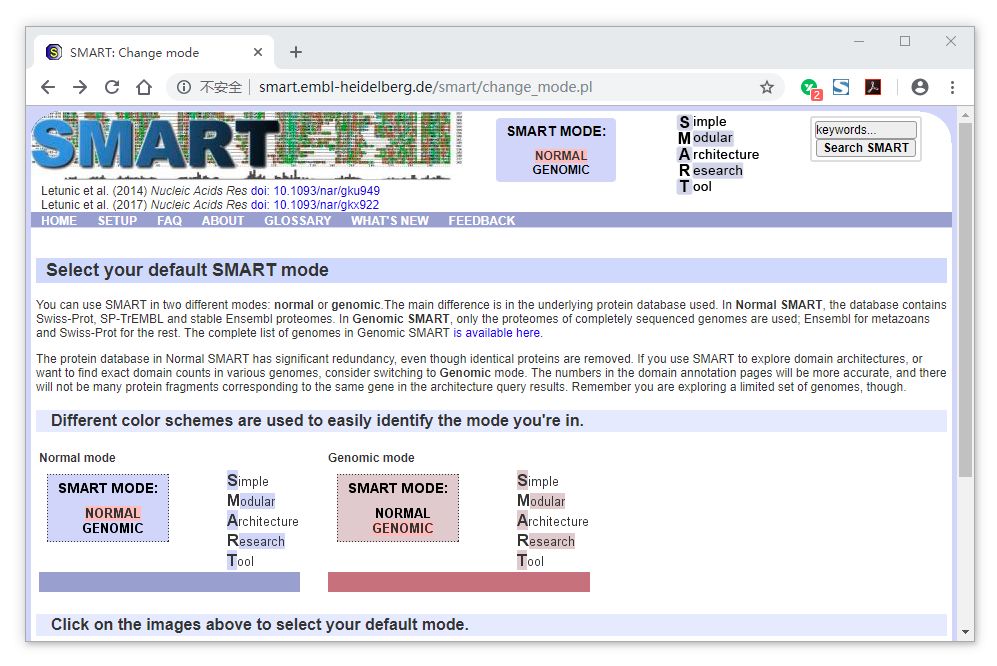Image resolution: width=997 pixels, height=666 pixels.
Task: Reload the page with the refresh icon
Action: click(112, 87)
